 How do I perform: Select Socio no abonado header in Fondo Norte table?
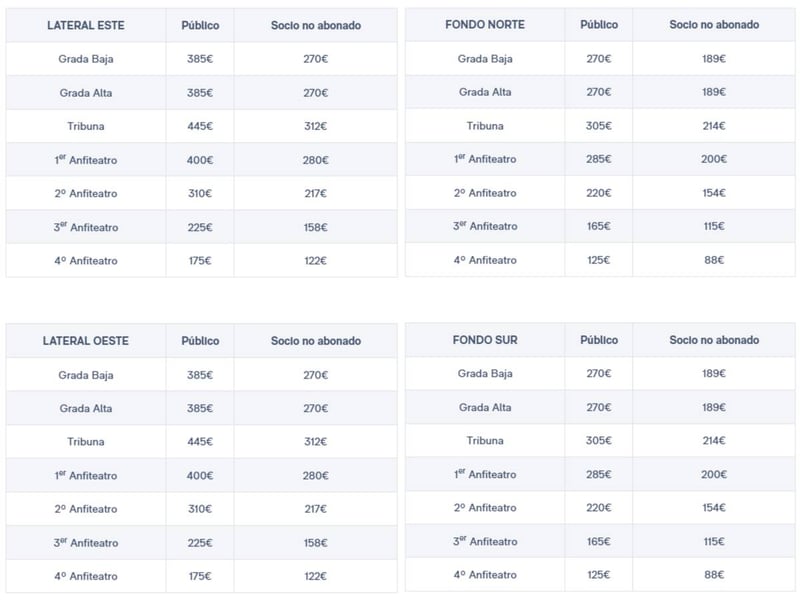pyautogui.click(x=714, y=24)
